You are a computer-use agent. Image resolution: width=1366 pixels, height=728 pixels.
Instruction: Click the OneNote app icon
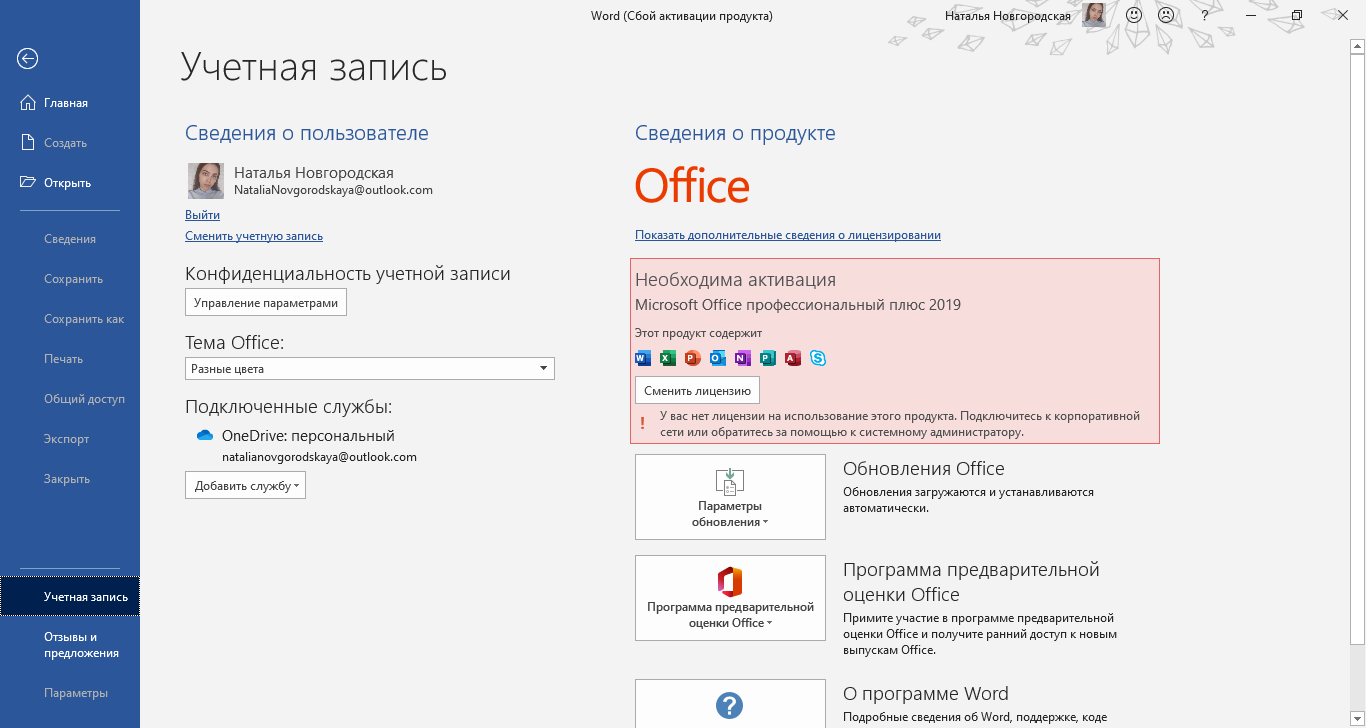click(x=743, y=358)
